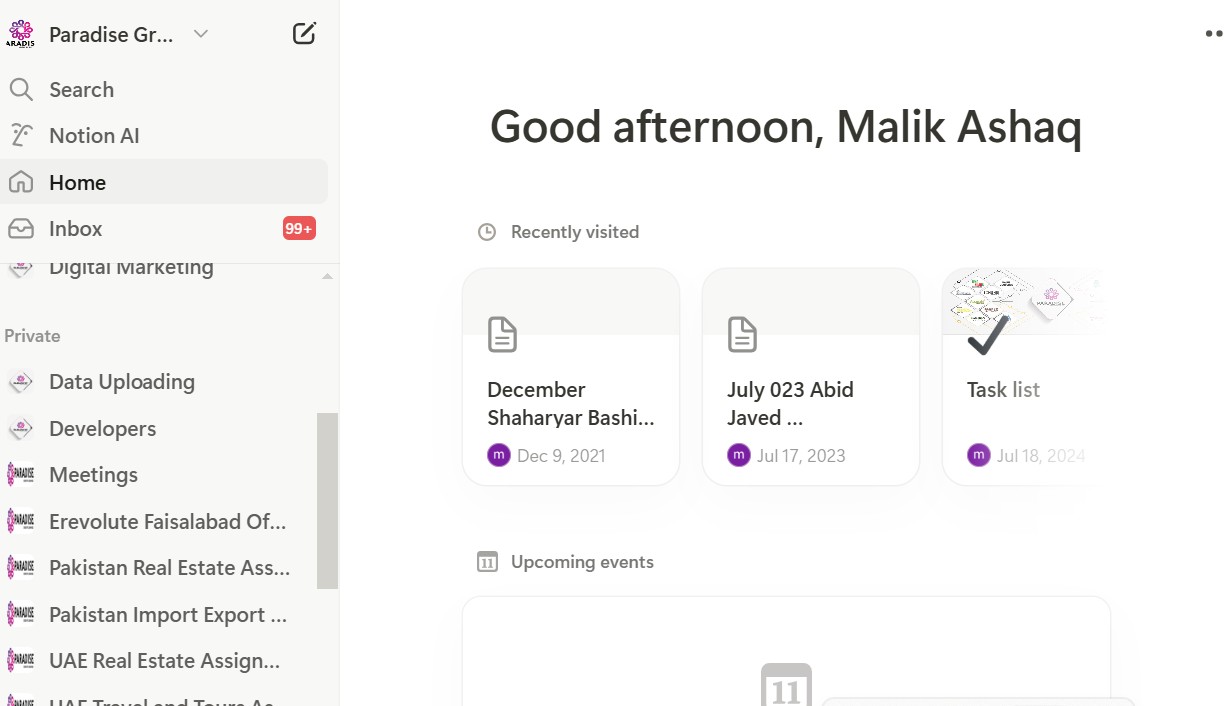Open Erevolute Faisalabad Office page

coord(168,522)
